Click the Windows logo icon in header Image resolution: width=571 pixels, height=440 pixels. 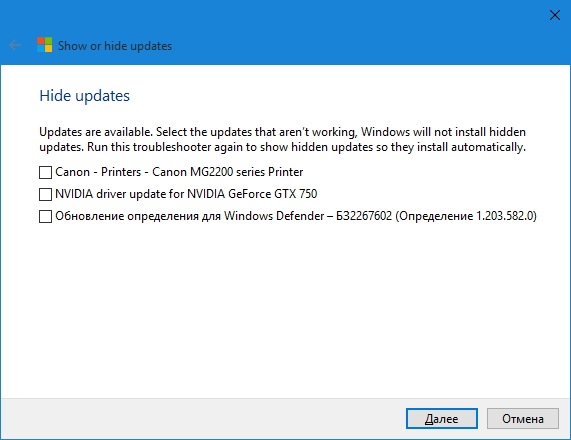pyautogui.click(x=44, y=45)
